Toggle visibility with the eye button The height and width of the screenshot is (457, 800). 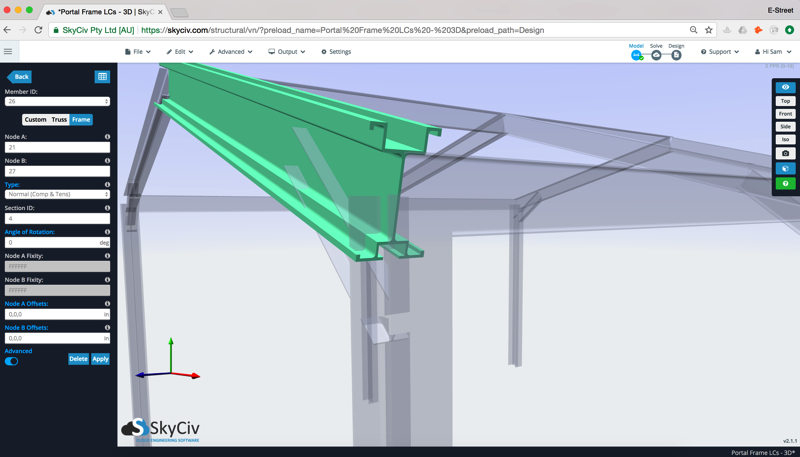[785, 88]
